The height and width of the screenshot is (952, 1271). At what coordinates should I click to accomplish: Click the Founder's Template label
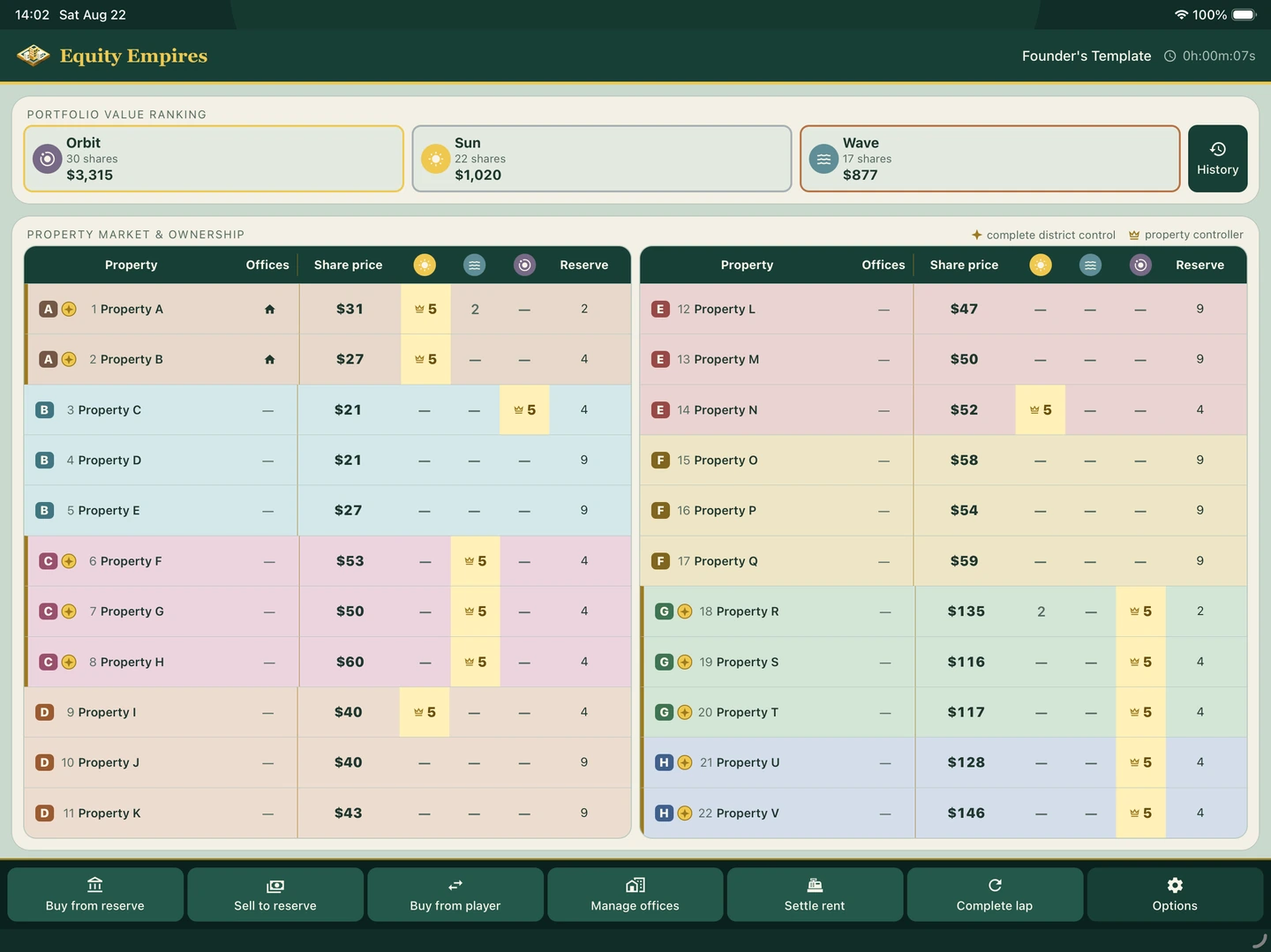1087,56
